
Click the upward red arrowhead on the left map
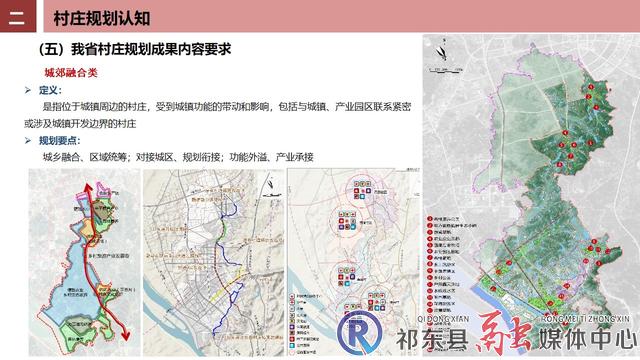point(87,189)
